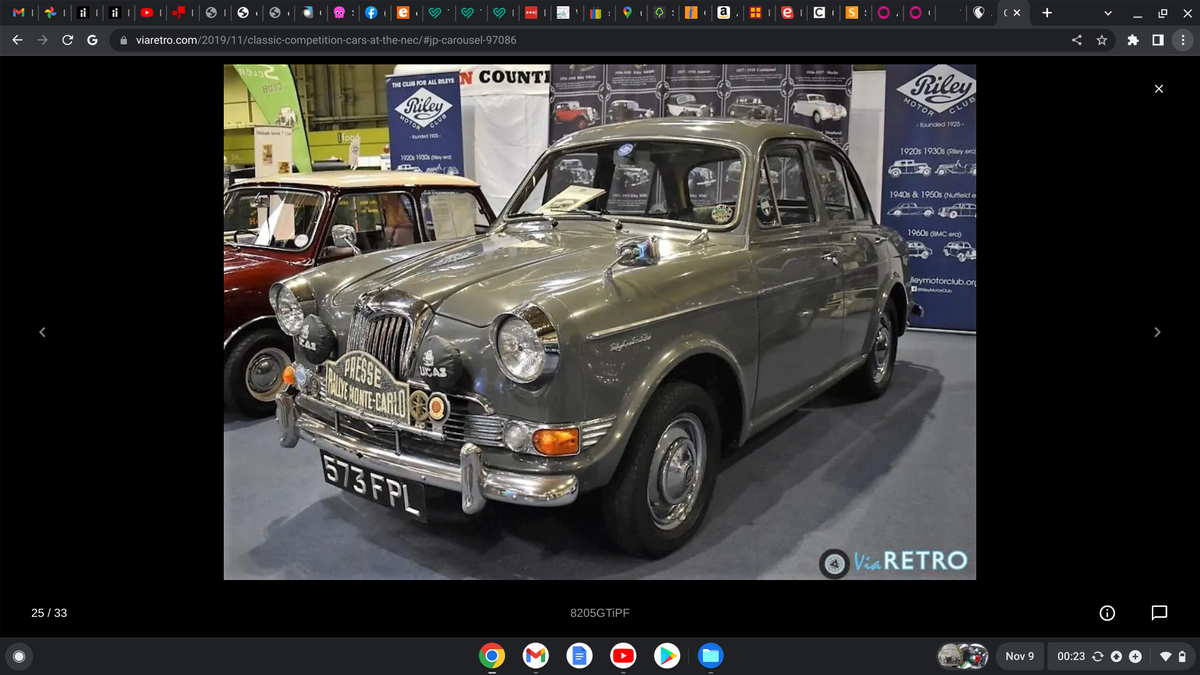Screen dimensions: 1200x675
Task: Click the 25 / 33 image counter
Action: pyautogui.click(x=50, y=613)
